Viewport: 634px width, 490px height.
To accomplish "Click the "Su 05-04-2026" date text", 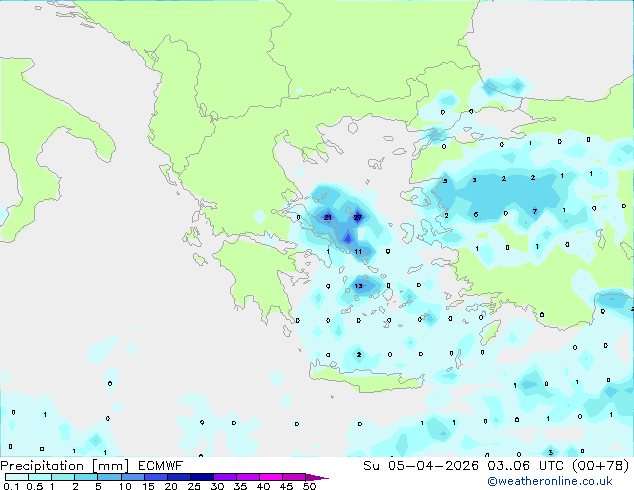I will pos(421,466).
